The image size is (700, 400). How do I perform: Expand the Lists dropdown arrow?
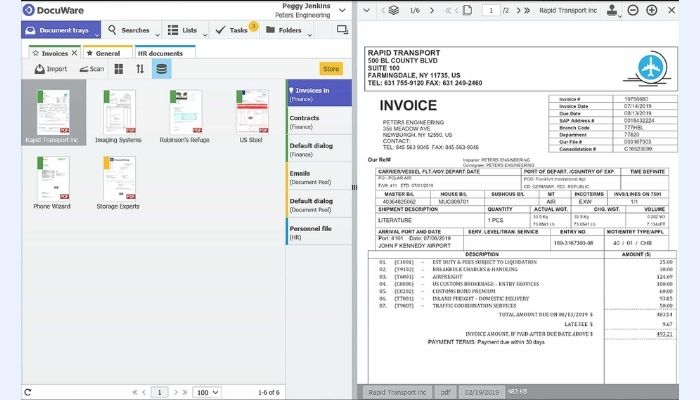point(205,35)
